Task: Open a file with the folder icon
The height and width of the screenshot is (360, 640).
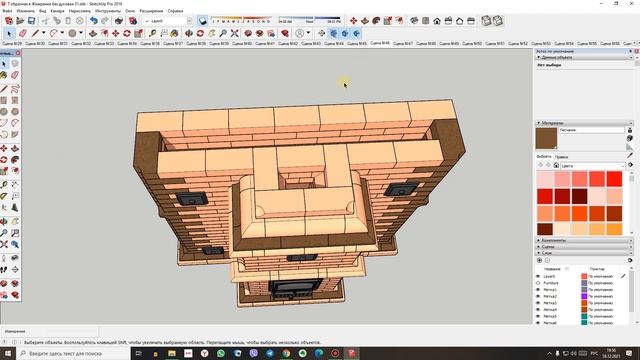Action: coord(20,20)
